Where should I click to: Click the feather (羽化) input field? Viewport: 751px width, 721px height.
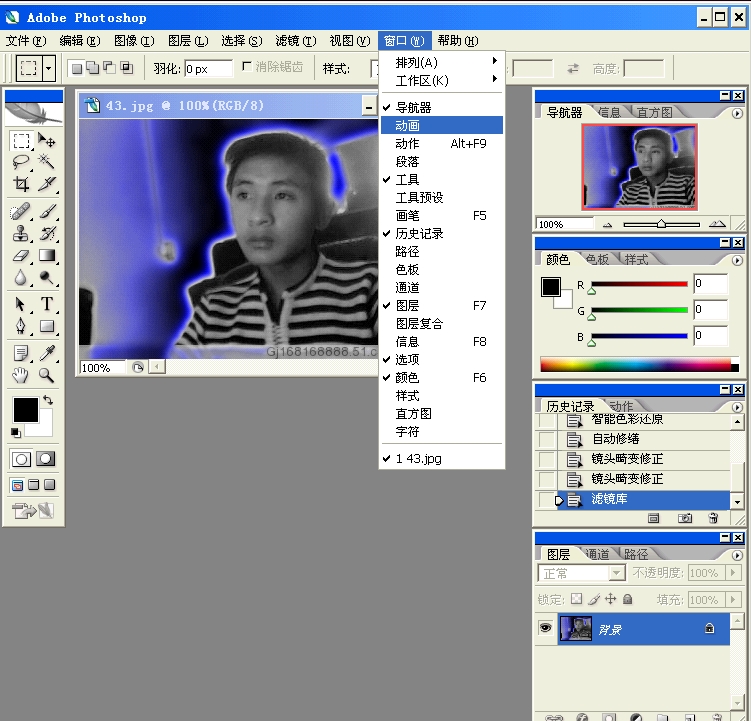(208, 69)
